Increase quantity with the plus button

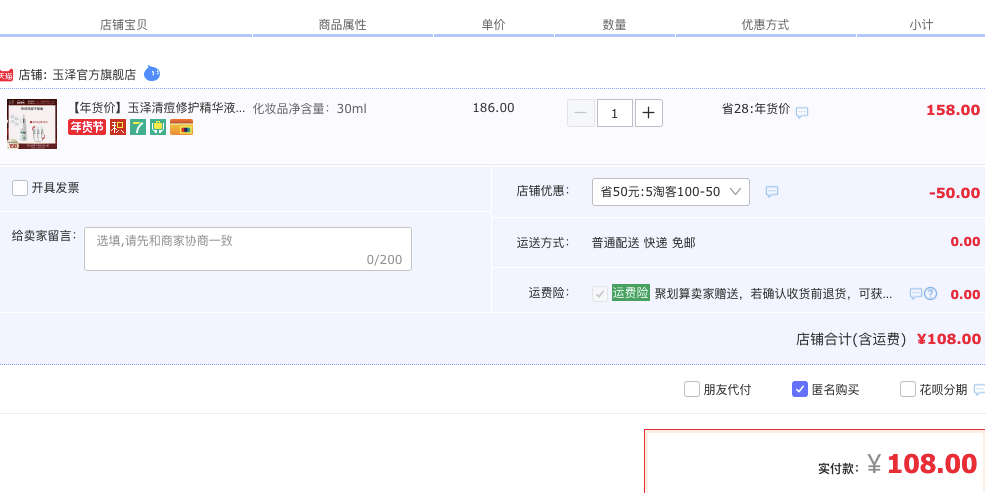(x=649, y=113)
